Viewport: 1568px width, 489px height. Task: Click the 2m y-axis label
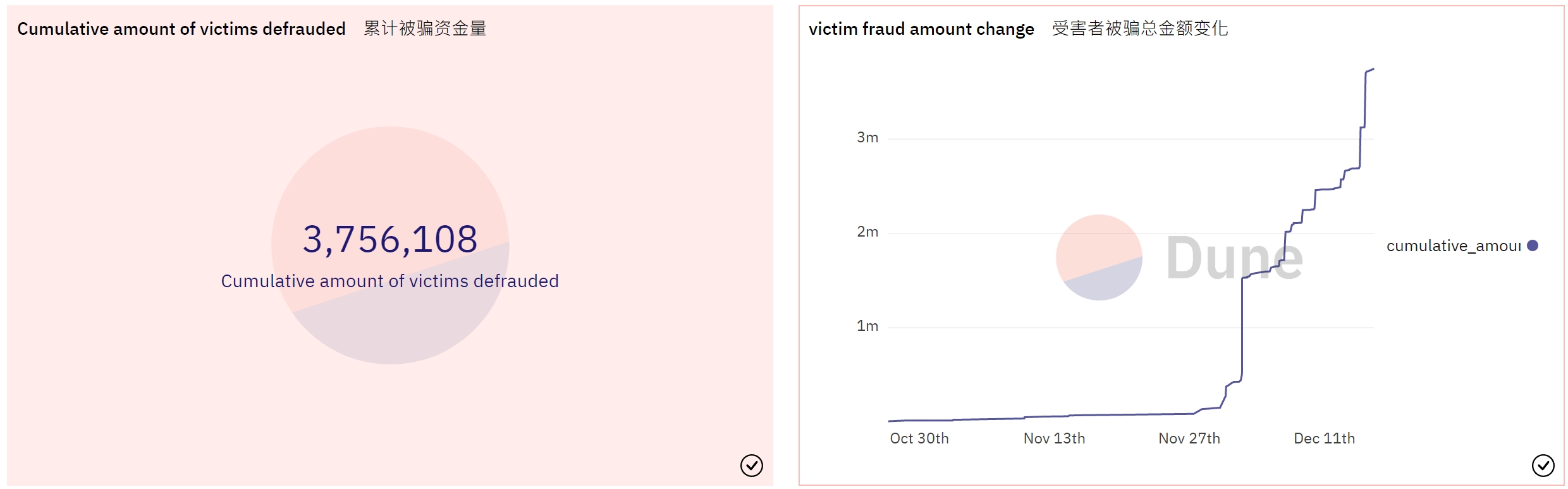(x=867, y=232)
